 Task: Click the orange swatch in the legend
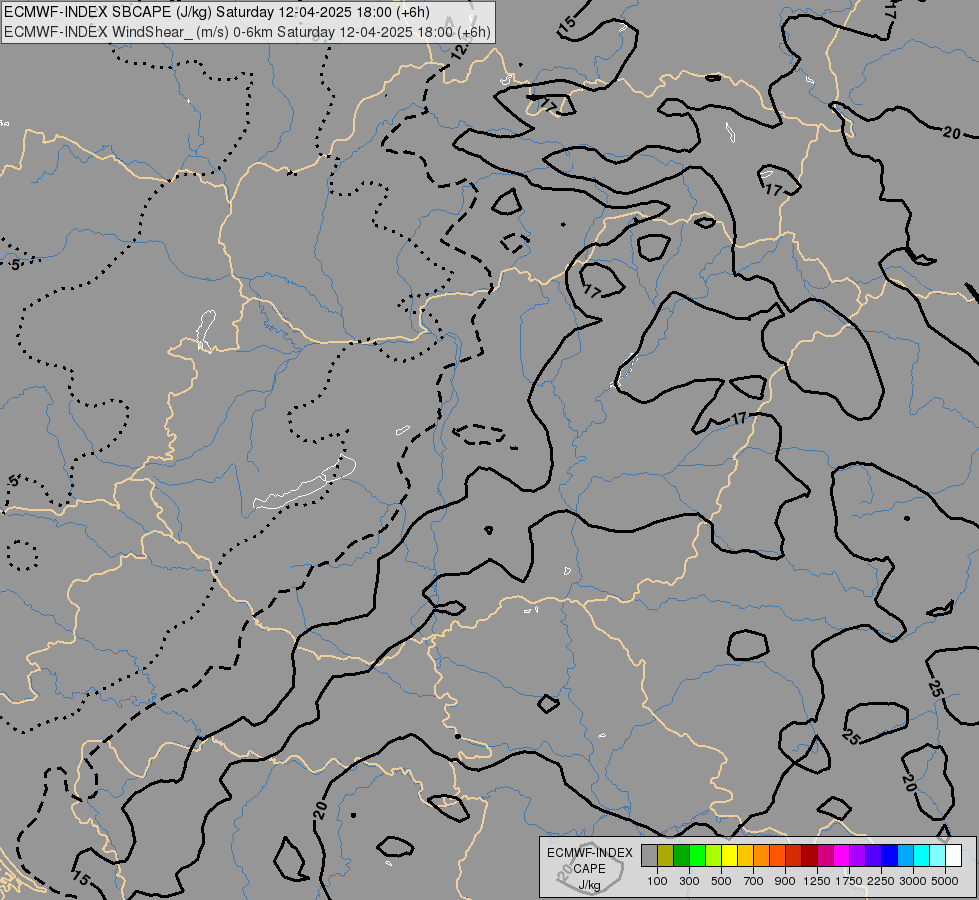pyautogui.click(x=762, y=855)
